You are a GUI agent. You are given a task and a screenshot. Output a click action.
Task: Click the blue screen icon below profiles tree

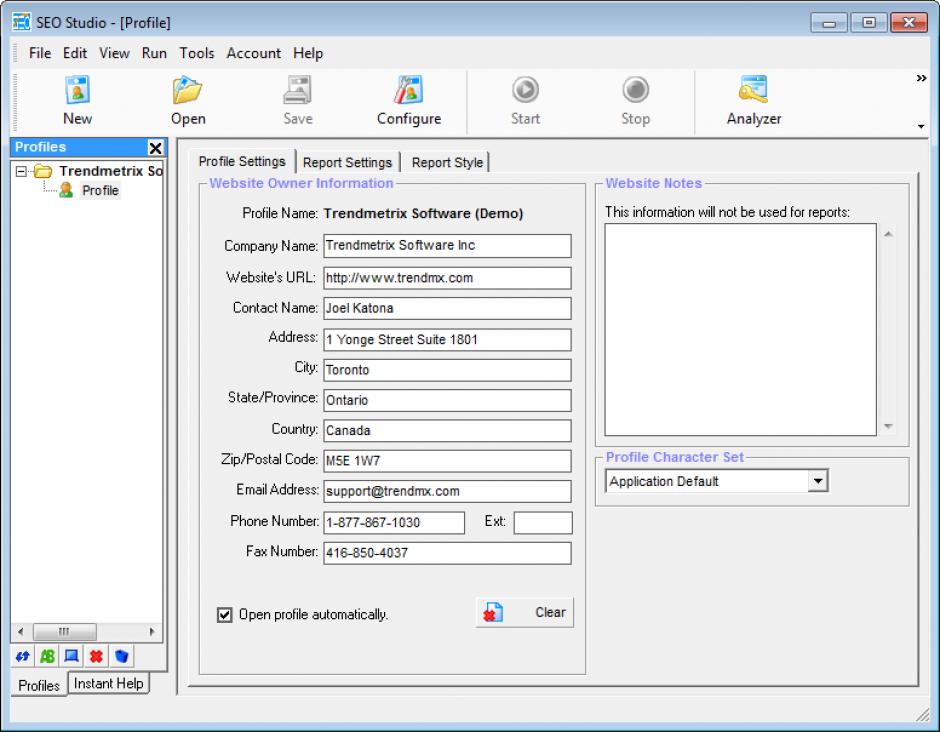[71, 656]
